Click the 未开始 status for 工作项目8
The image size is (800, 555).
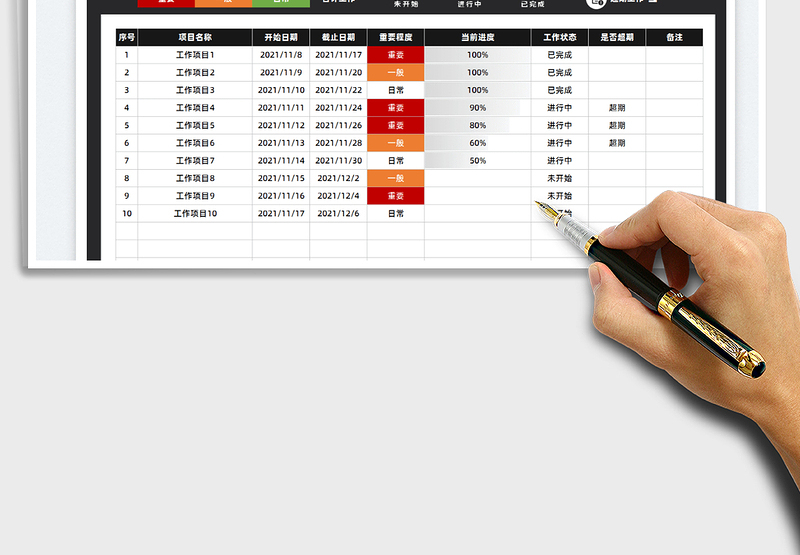pos(559,178)
